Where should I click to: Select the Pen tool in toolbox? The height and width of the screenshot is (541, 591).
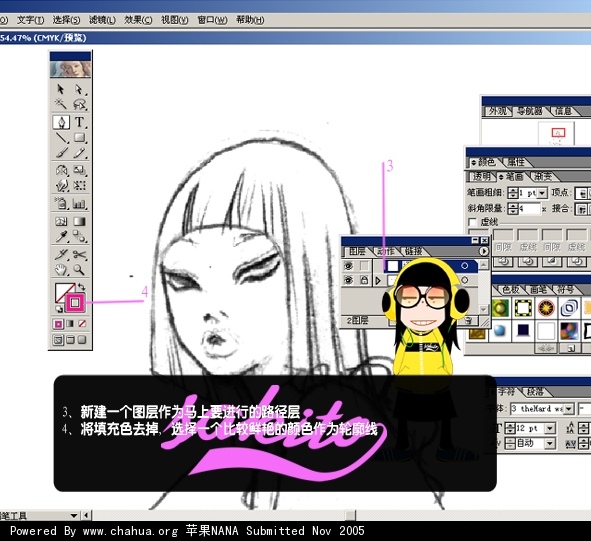coord(61,122)
